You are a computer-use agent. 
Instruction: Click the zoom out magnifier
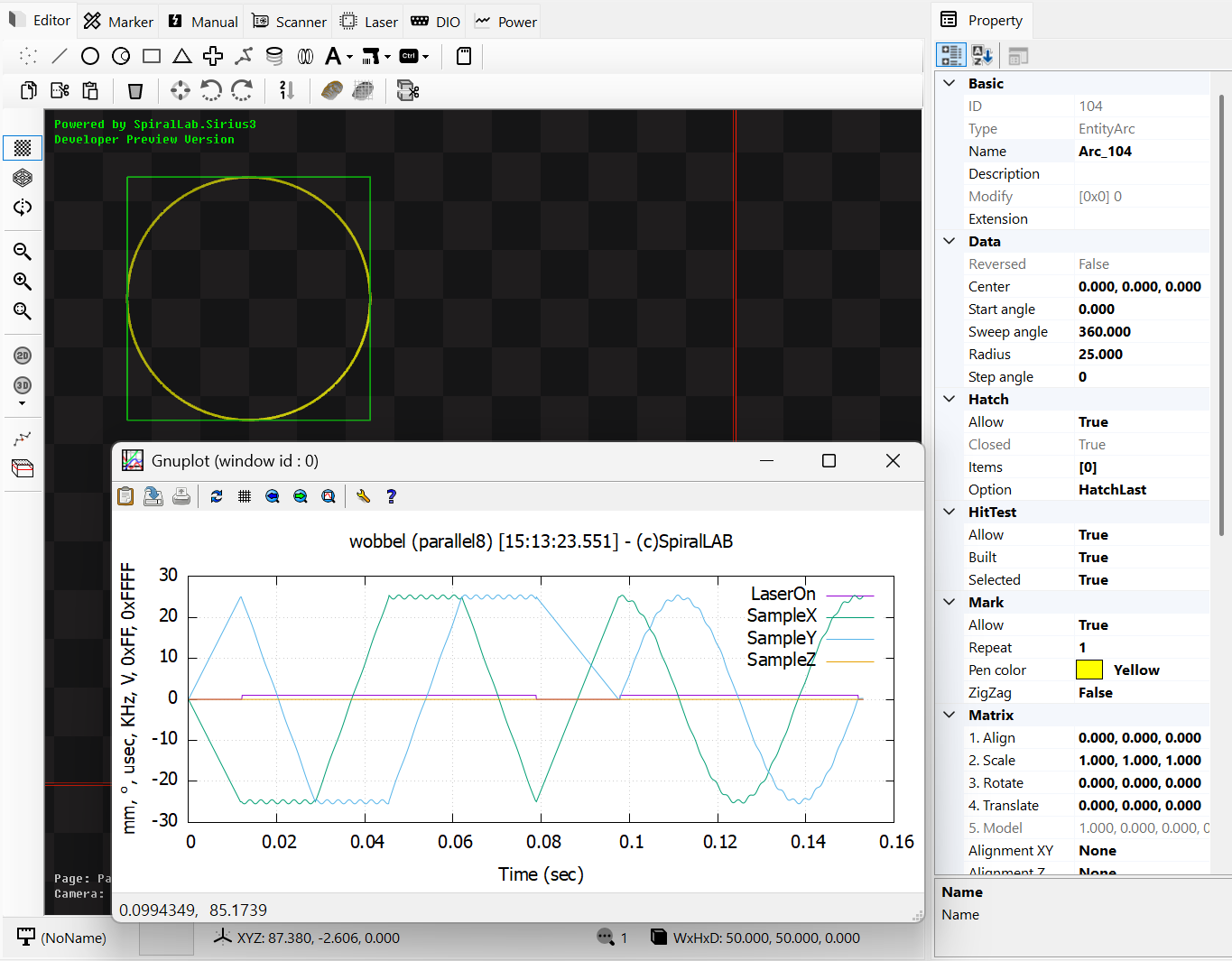(23, 252)
